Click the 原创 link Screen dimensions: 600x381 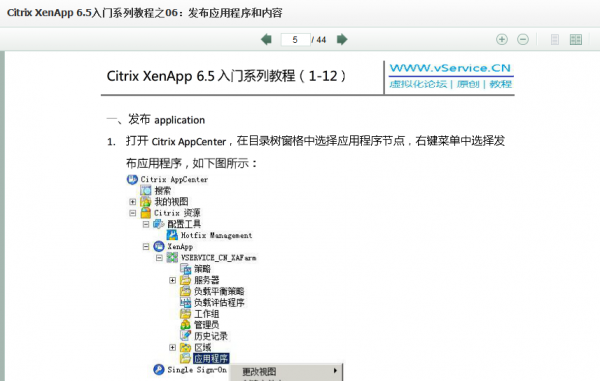(x=468, y=84)
